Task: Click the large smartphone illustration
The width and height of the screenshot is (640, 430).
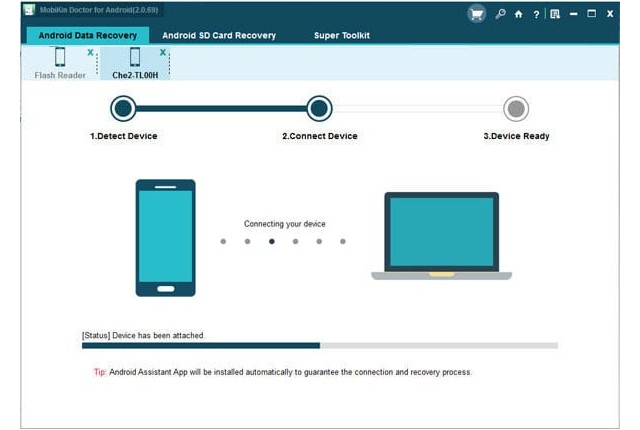Action: (165, 238)
